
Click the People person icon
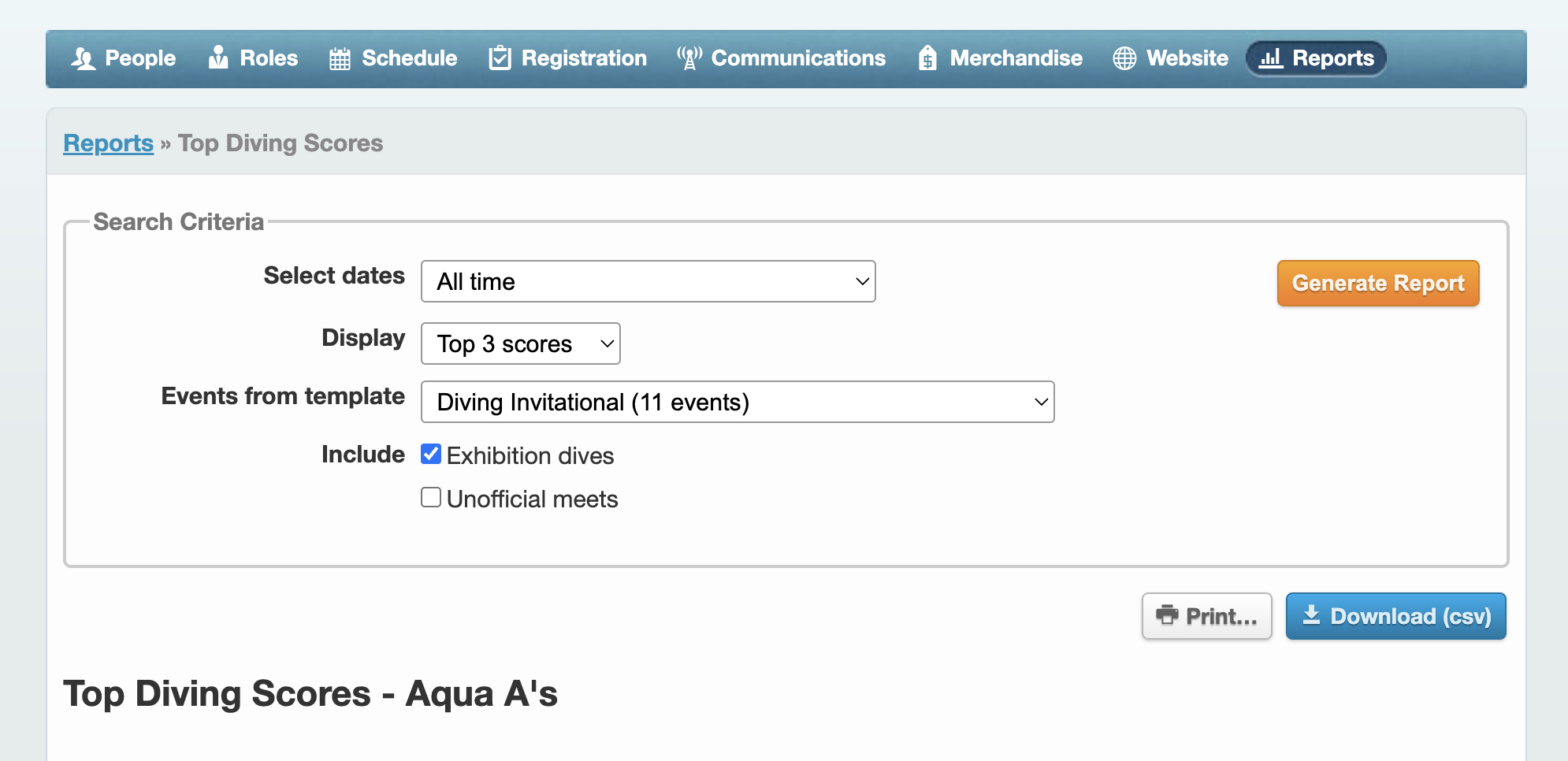pyautogui.click(x=83, y=58)
